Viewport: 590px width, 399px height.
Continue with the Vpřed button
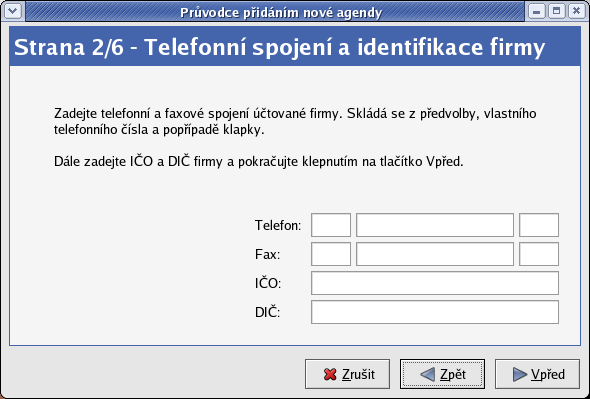[x=537, y=374]
